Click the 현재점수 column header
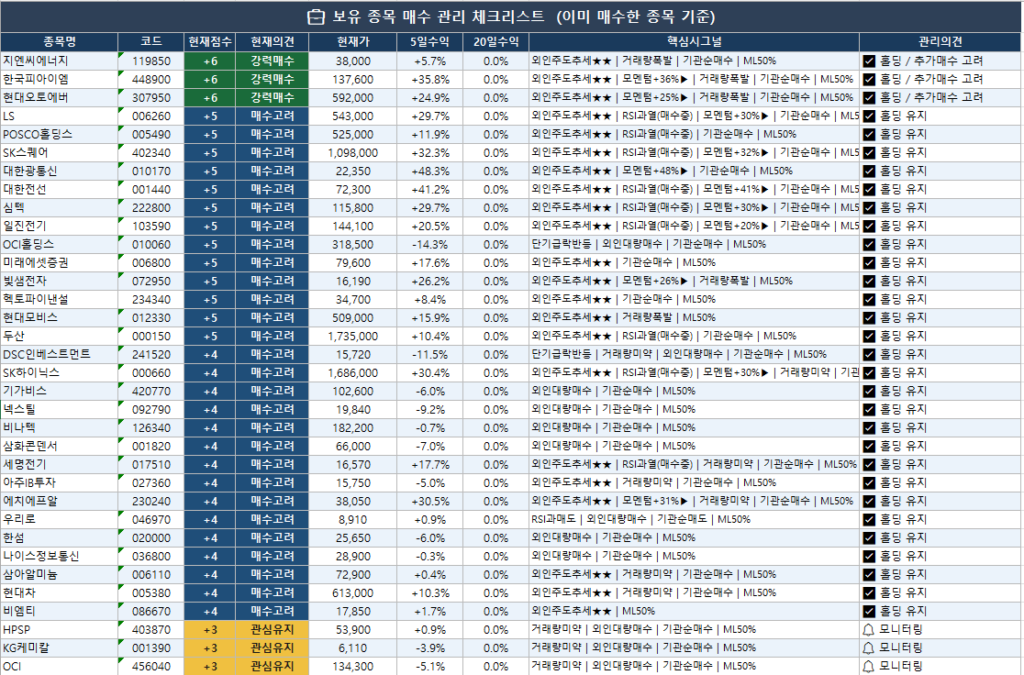 click(x=210, y=42)
